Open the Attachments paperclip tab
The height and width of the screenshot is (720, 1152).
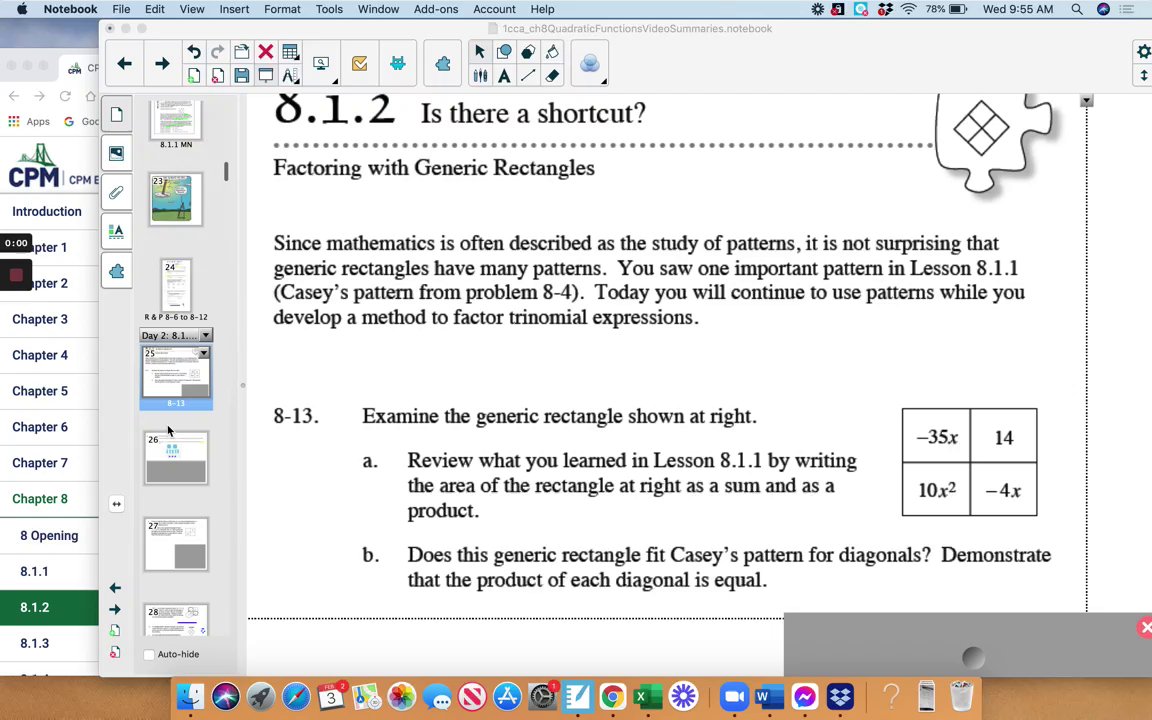coord(117,192)
